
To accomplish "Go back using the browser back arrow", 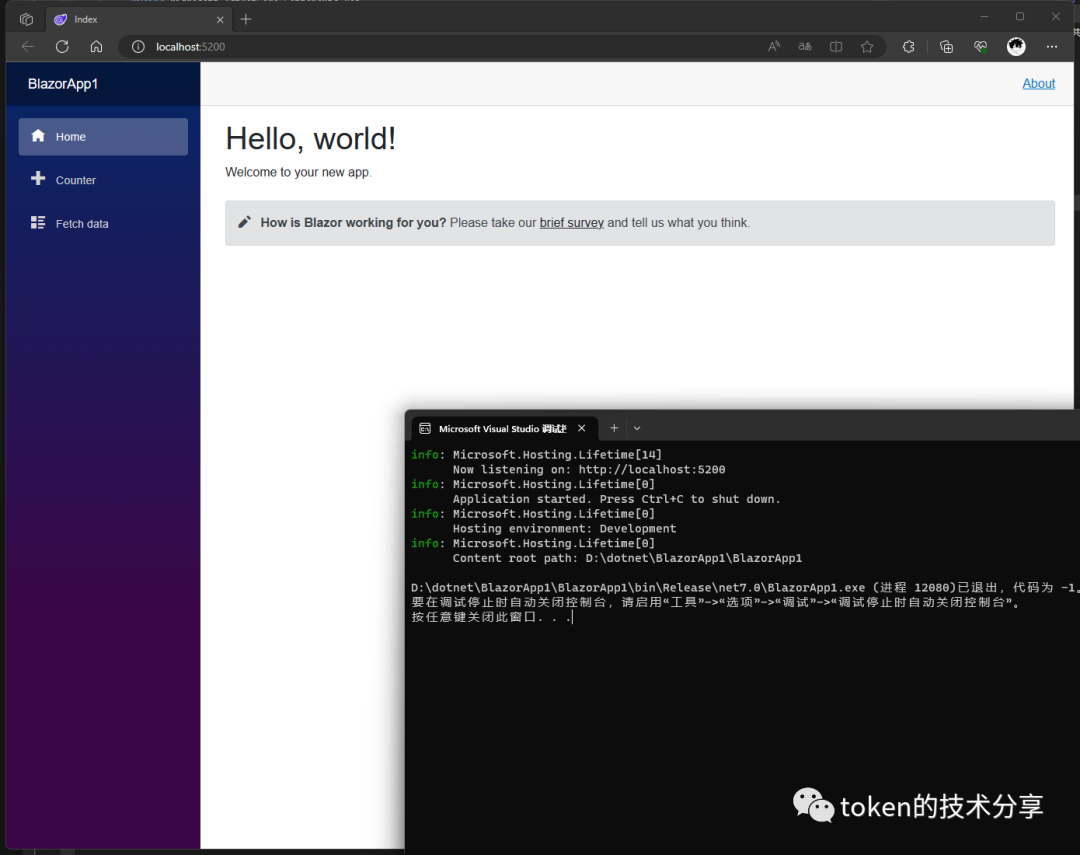I will [28, 47].
